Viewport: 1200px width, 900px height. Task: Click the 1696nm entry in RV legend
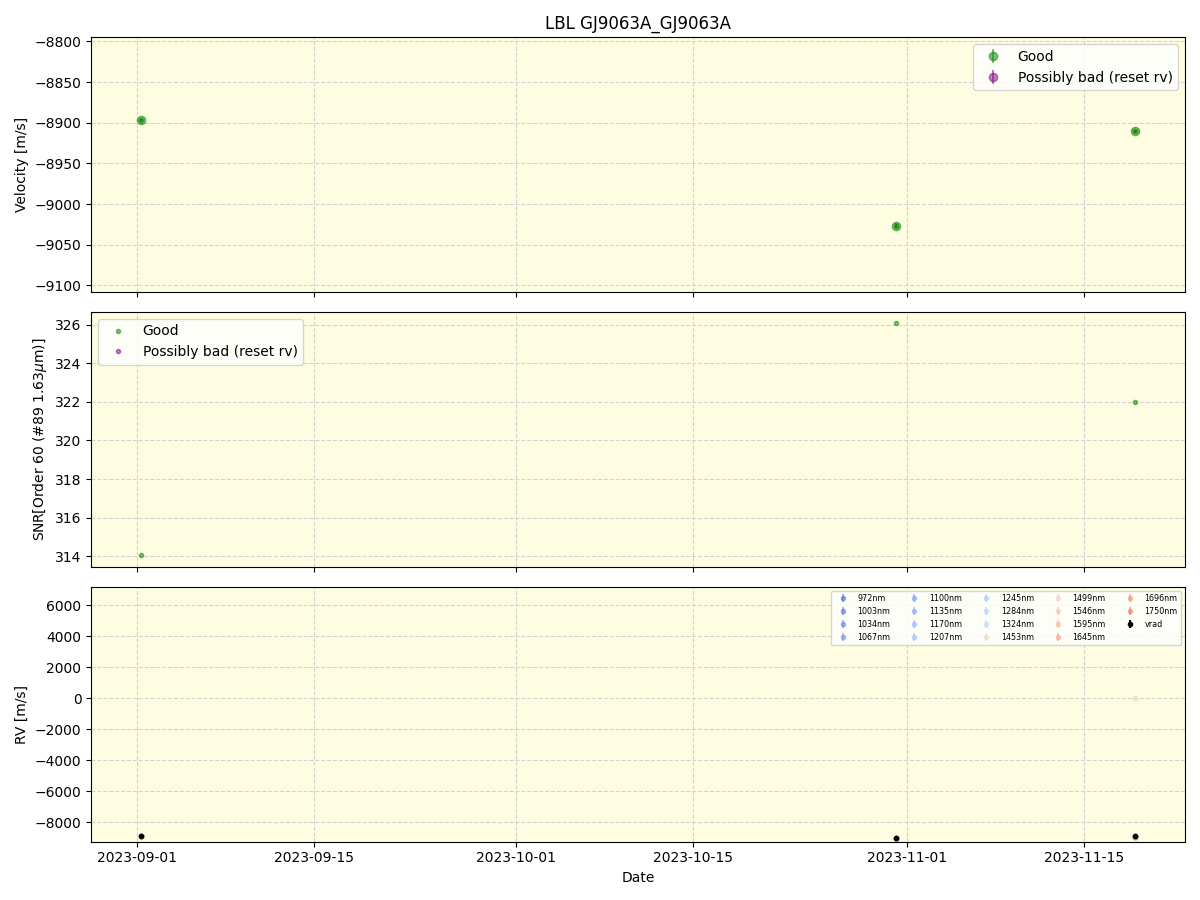[x=1161, y=598]
